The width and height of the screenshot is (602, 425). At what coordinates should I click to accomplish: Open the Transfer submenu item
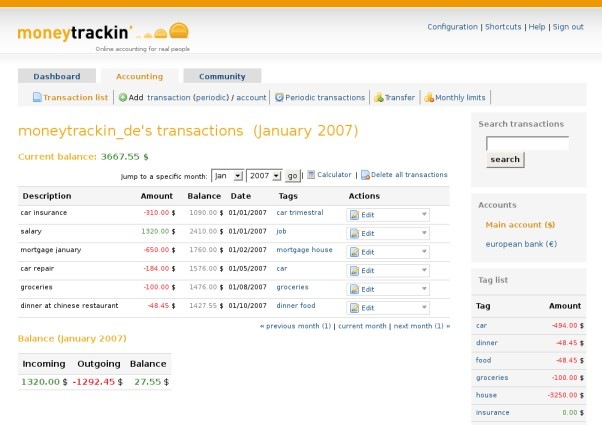tap(400, 98)
